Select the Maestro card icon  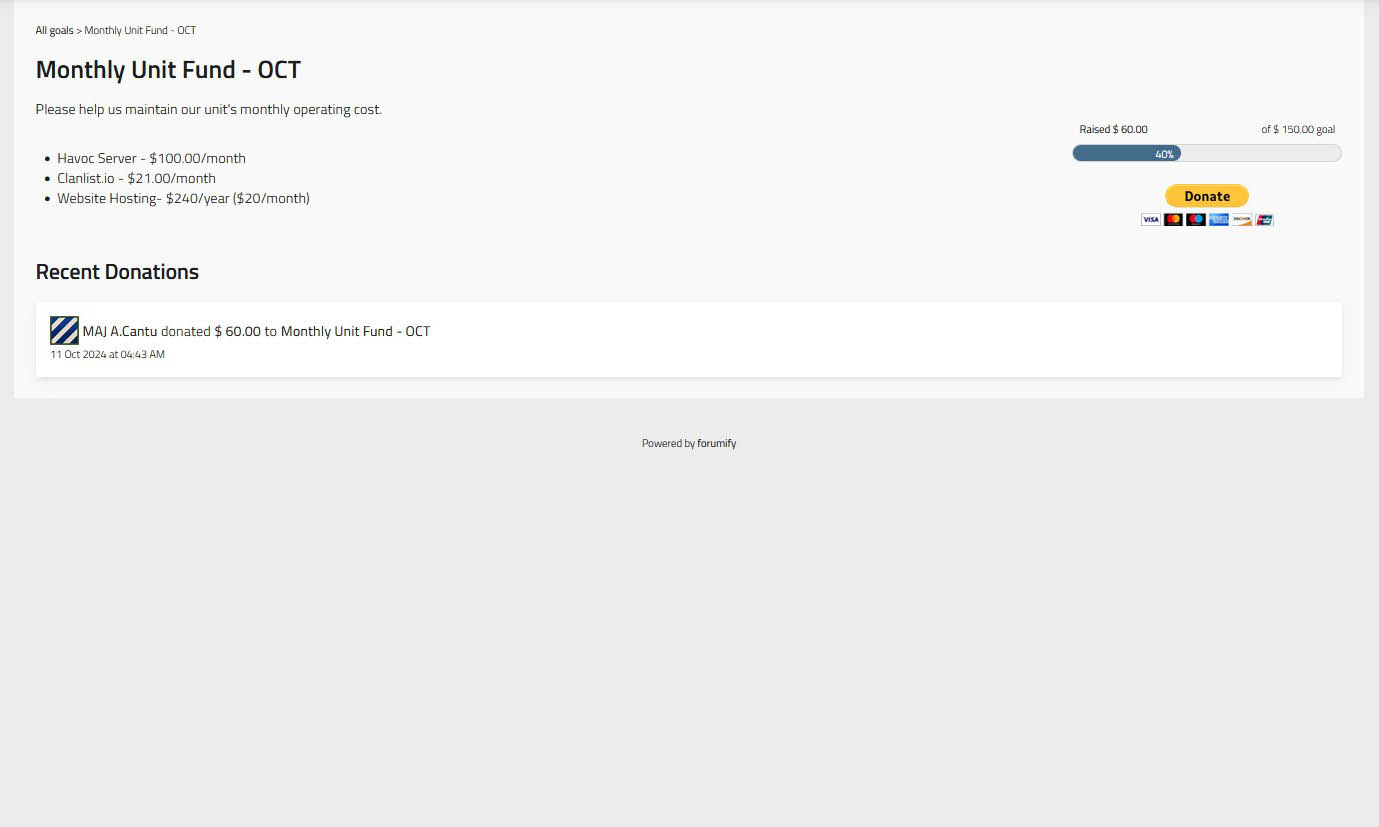click(1196, 220)
